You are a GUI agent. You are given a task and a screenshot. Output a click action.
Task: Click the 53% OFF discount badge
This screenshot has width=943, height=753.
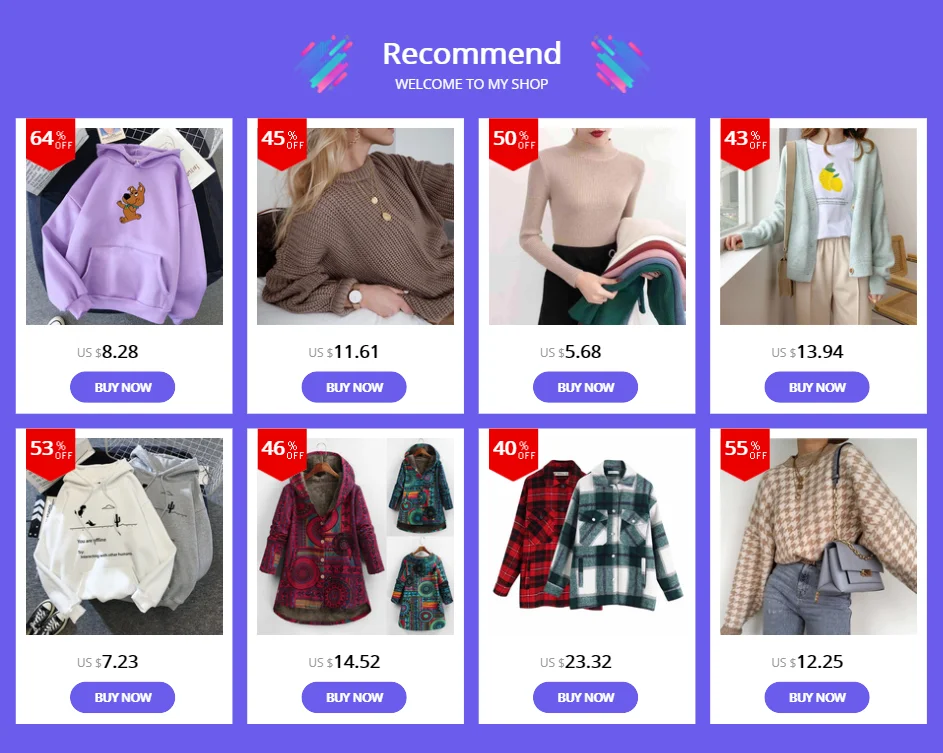click(x=51, y=453)
